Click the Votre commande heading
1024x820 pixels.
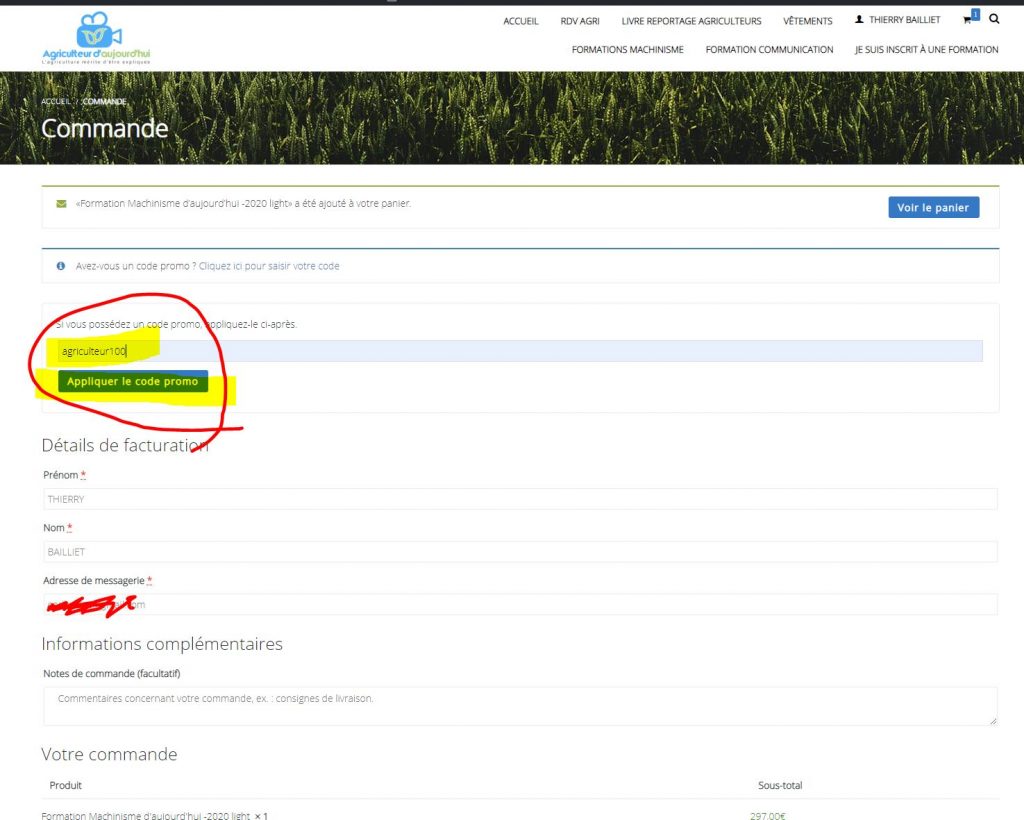coord(109,755)
